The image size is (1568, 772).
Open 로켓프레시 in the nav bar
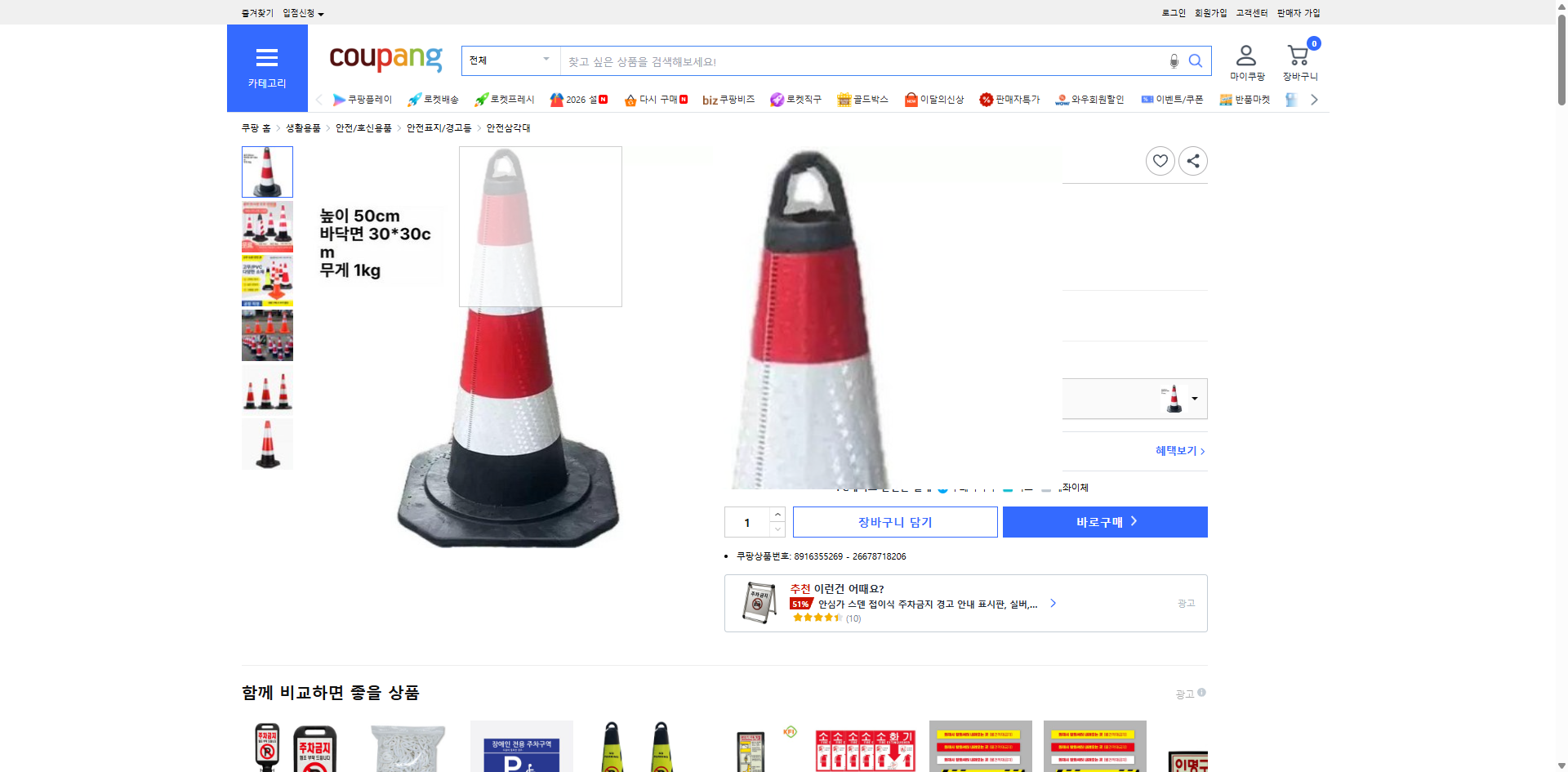pyautogui.click(x=504, y=100)
